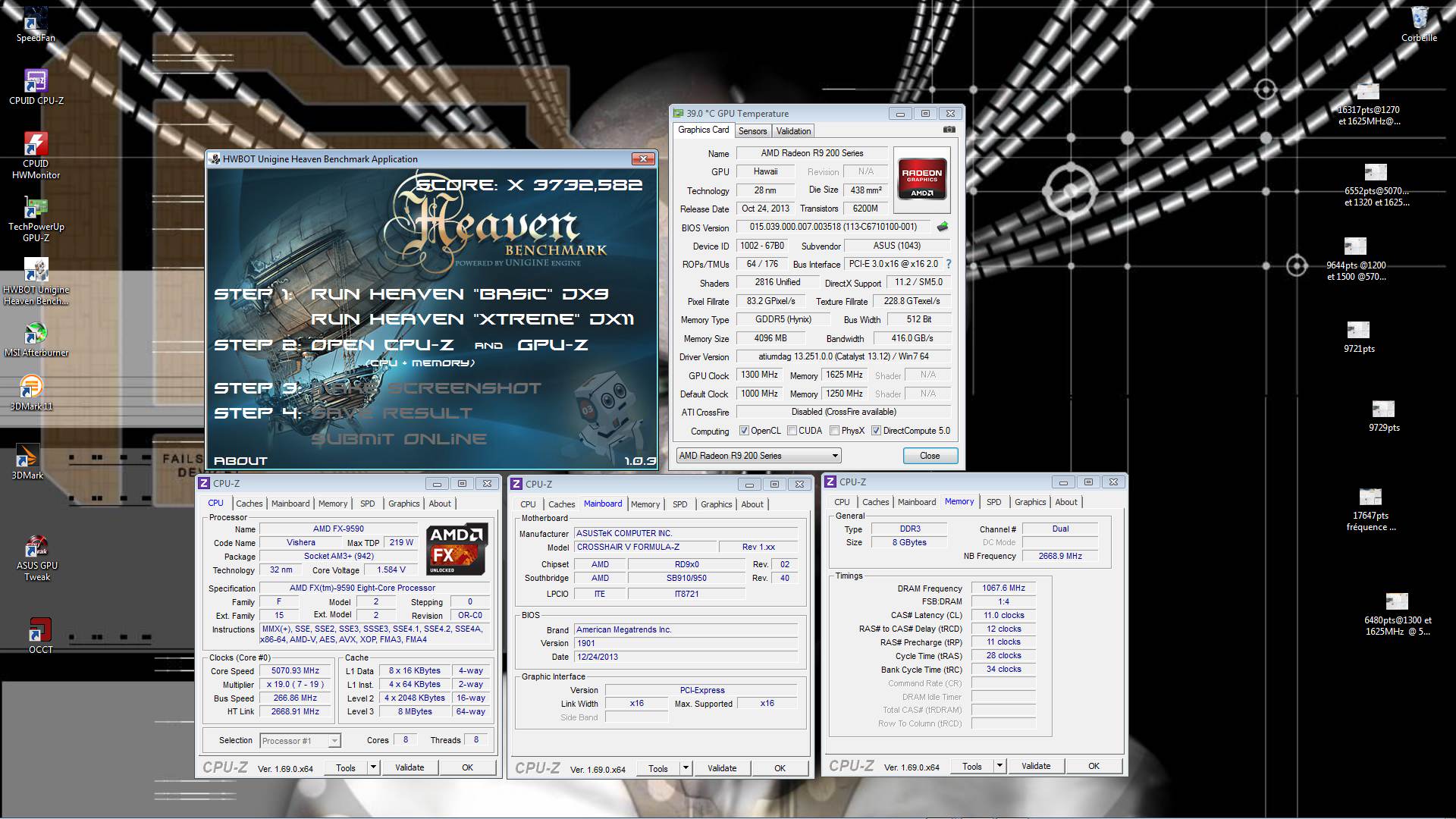
Task: Click the DRAM Frequency value field
Action: pyautogui.click(x=1003, y=588)
